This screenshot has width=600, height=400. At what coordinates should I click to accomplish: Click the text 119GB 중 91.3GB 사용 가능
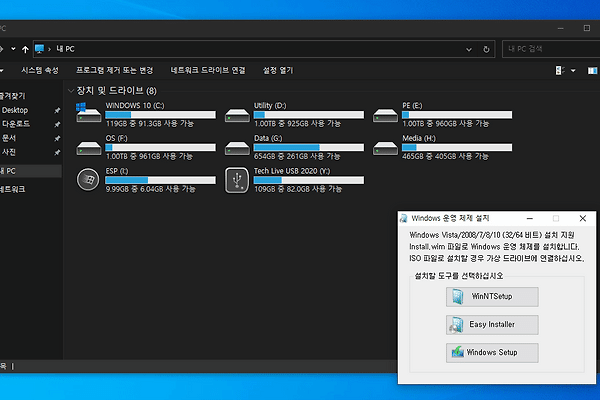pos(150,124)
